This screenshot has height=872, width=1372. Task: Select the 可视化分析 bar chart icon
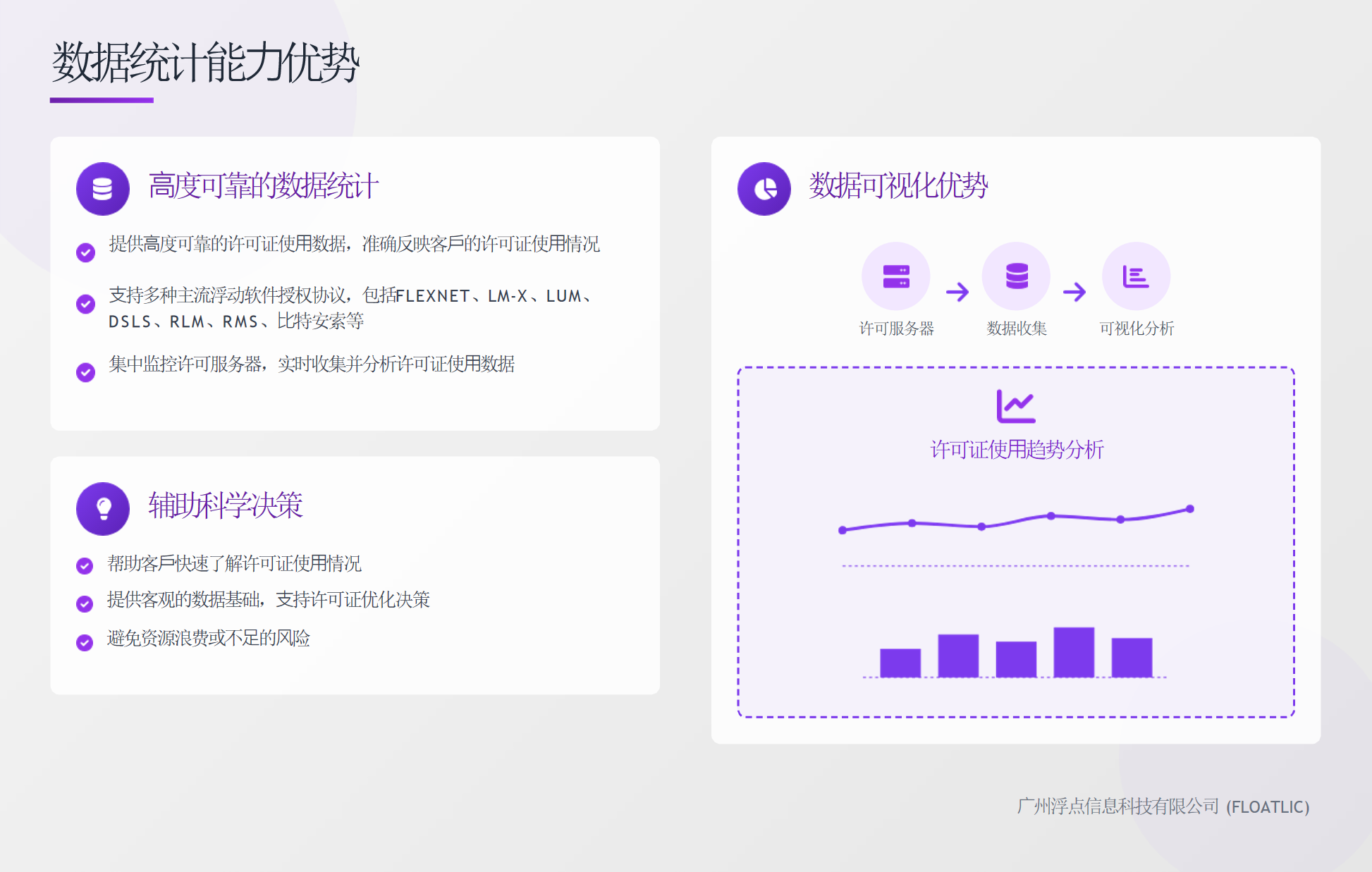coord(1136,276)
